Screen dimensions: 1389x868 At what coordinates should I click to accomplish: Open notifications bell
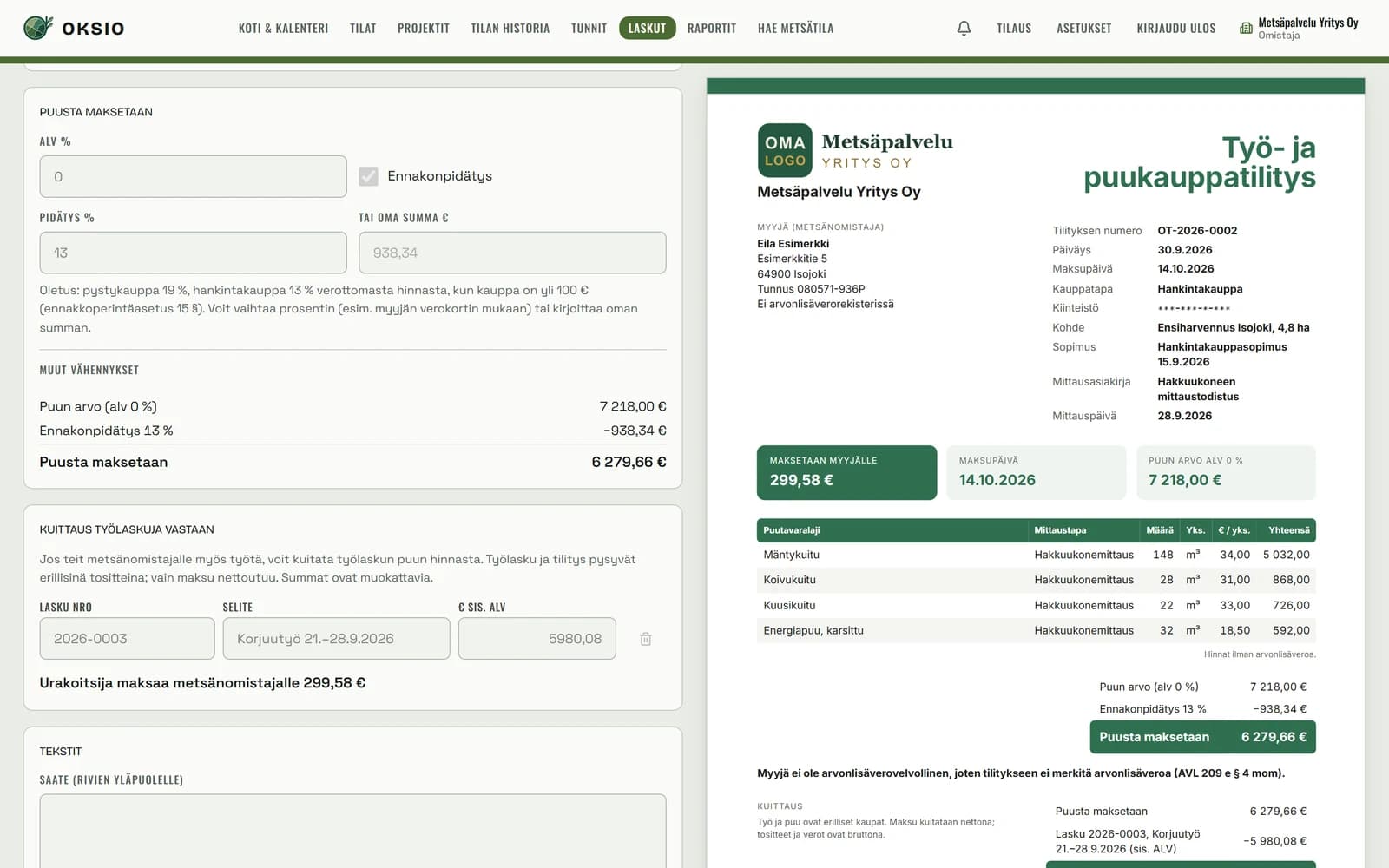pyautogui.click(x=964, y=29)
